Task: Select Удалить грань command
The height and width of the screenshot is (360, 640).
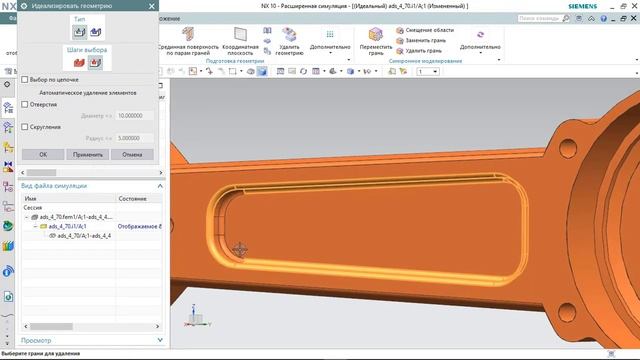Action: tap(419, 51)
